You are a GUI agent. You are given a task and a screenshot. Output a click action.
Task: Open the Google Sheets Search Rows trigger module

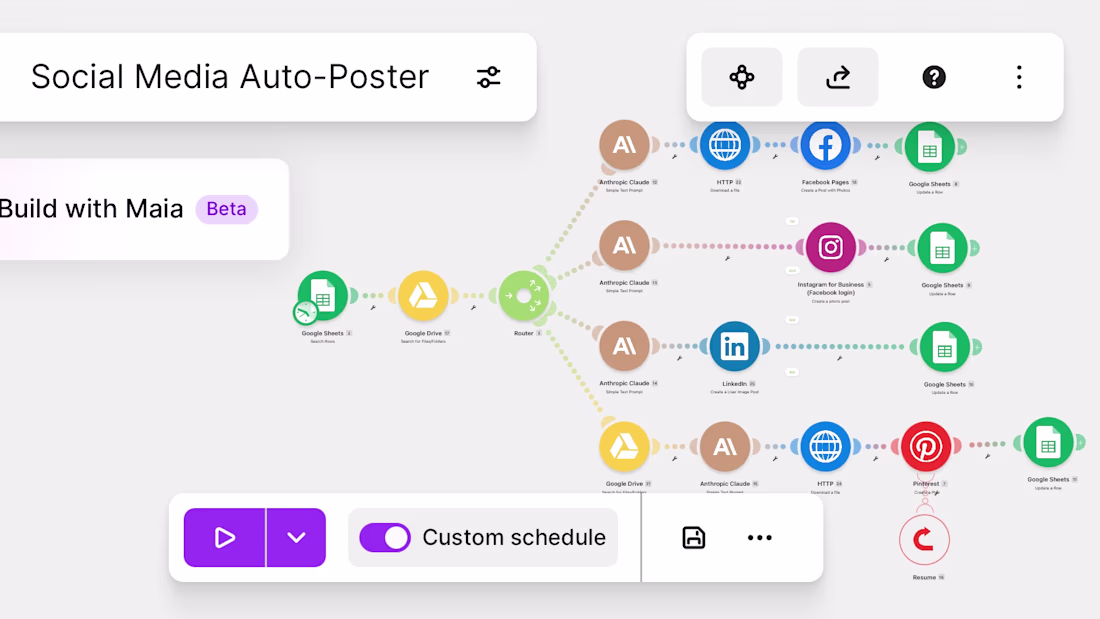point(323,295)
